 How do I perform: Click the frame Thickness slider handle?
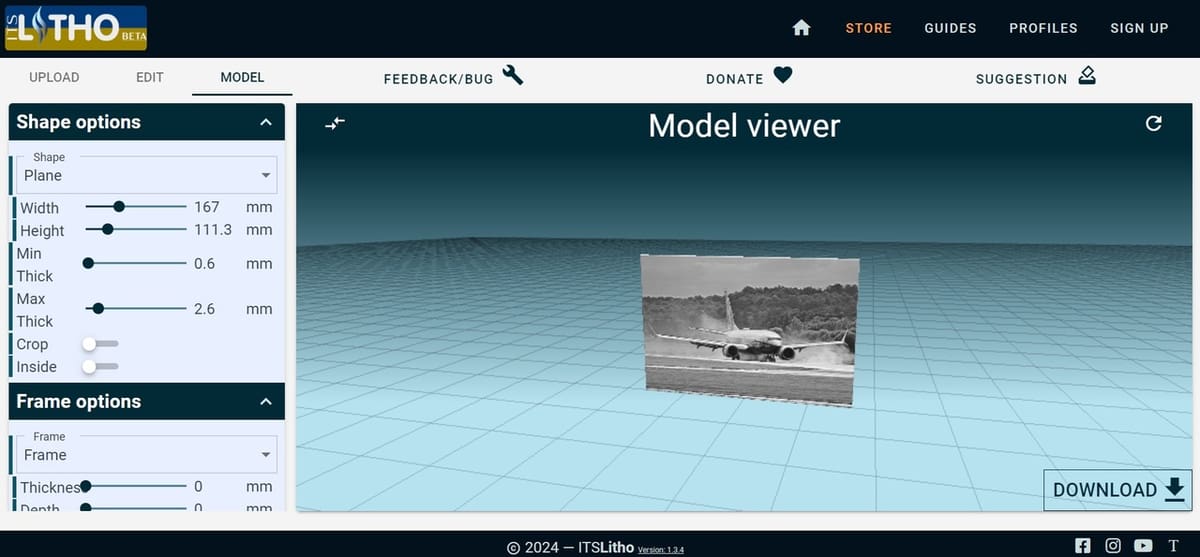86,486
